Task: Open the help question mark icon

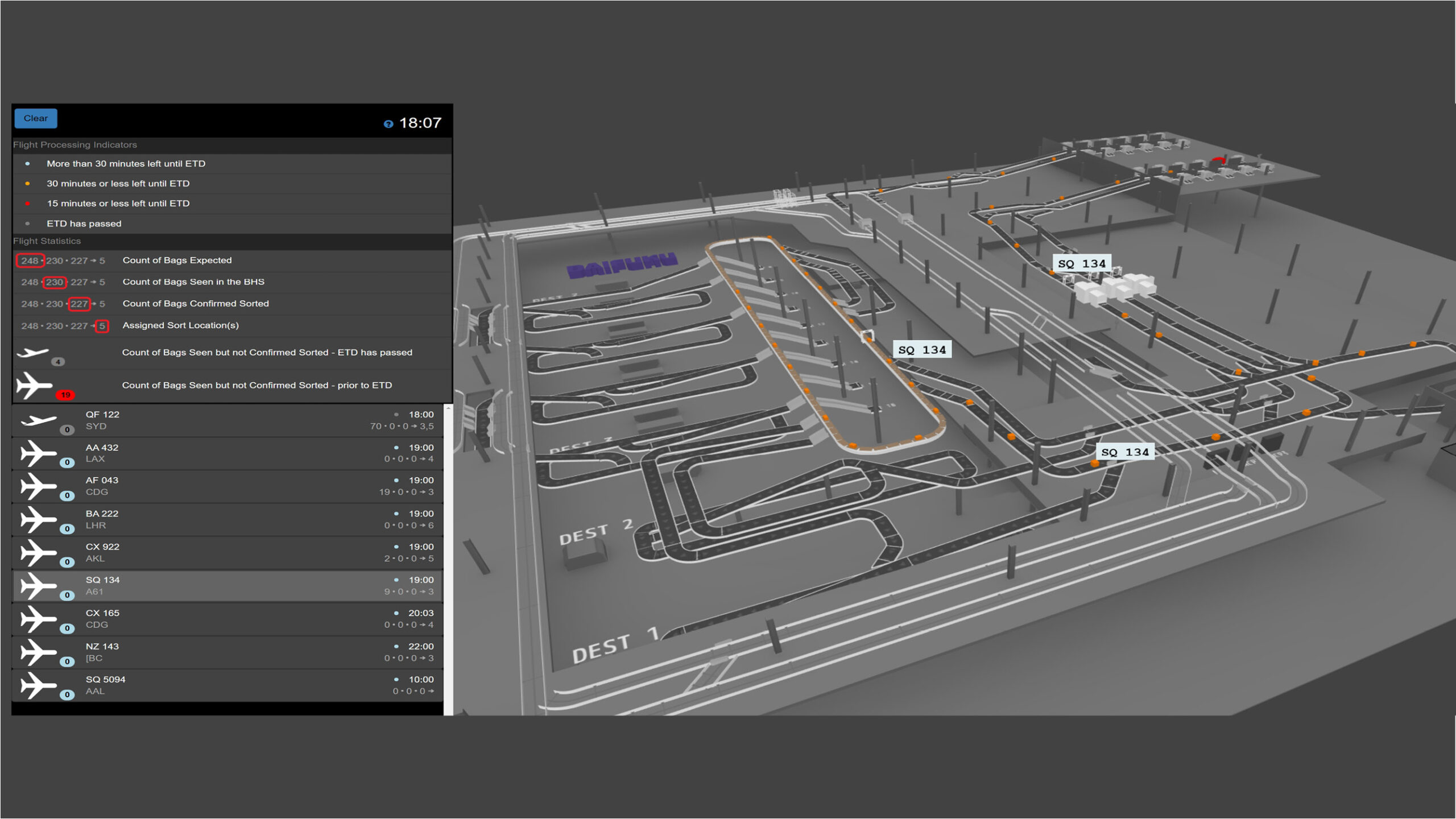Action: [388, 124]
